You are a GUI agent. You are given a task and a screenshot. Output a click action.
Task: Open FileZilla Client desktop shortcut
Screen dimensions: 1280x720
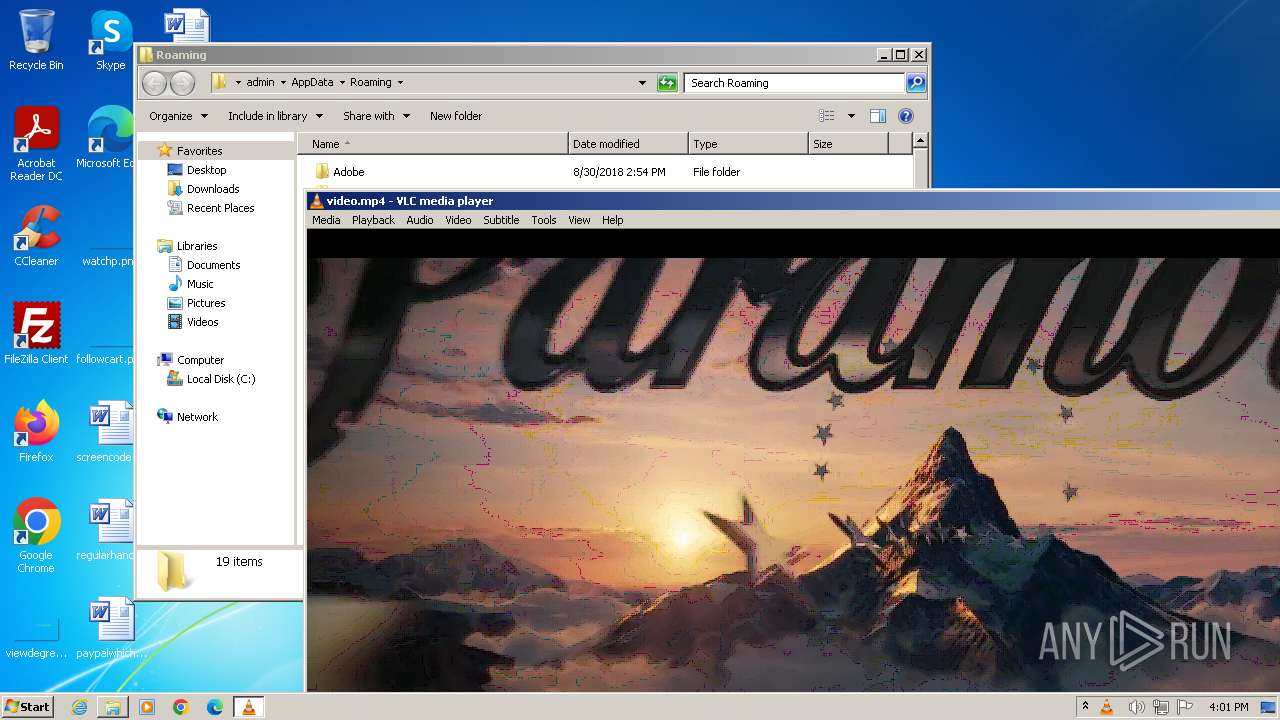tap(36, 334)
